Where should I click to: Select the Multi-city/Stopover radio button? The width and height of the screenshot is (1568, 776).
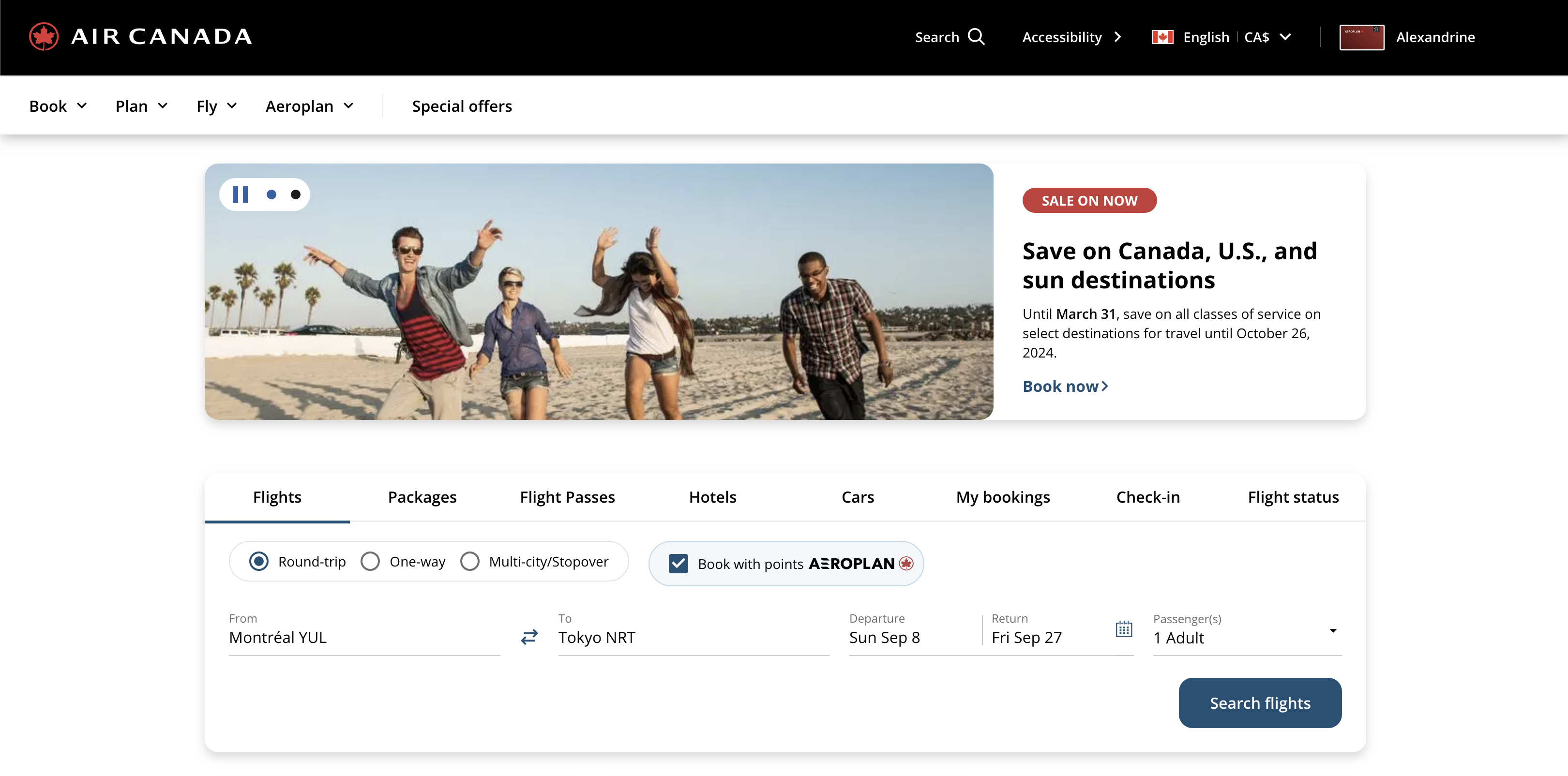469,561
